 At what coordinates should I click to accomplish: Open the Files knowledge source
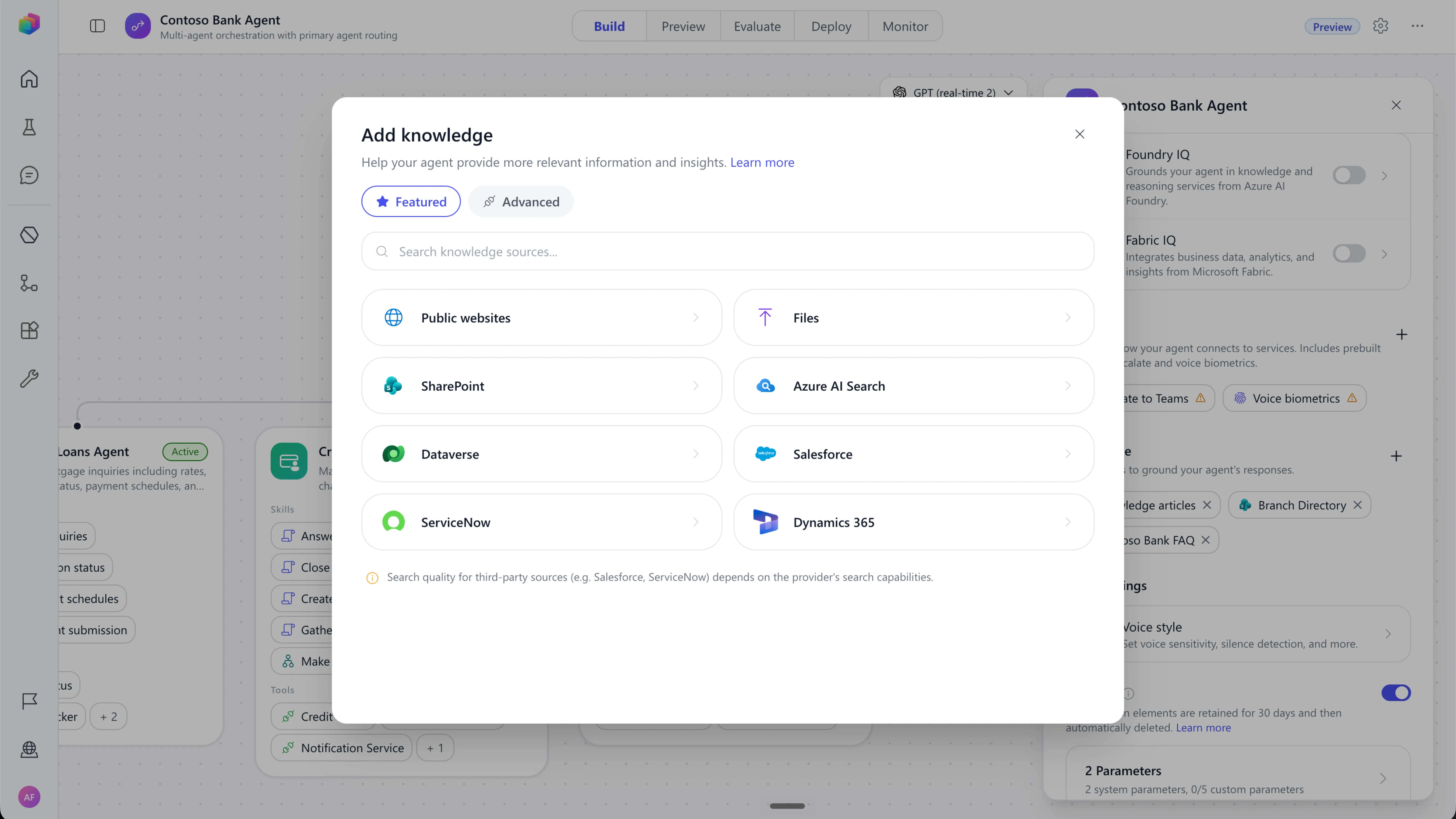pyautogui.click(x=913, y=318)
